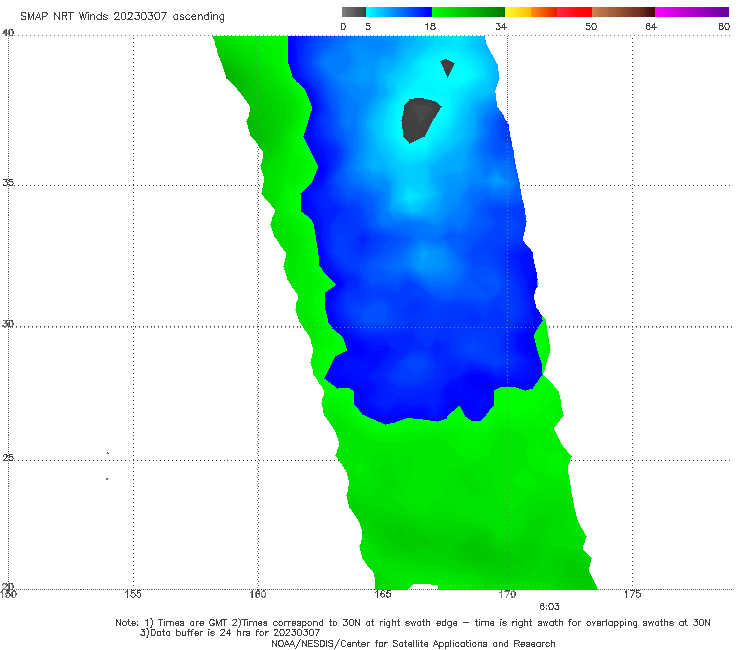Click the magenta-purple segment of the color bar
The image size is (740, 650).
[692, 12]
